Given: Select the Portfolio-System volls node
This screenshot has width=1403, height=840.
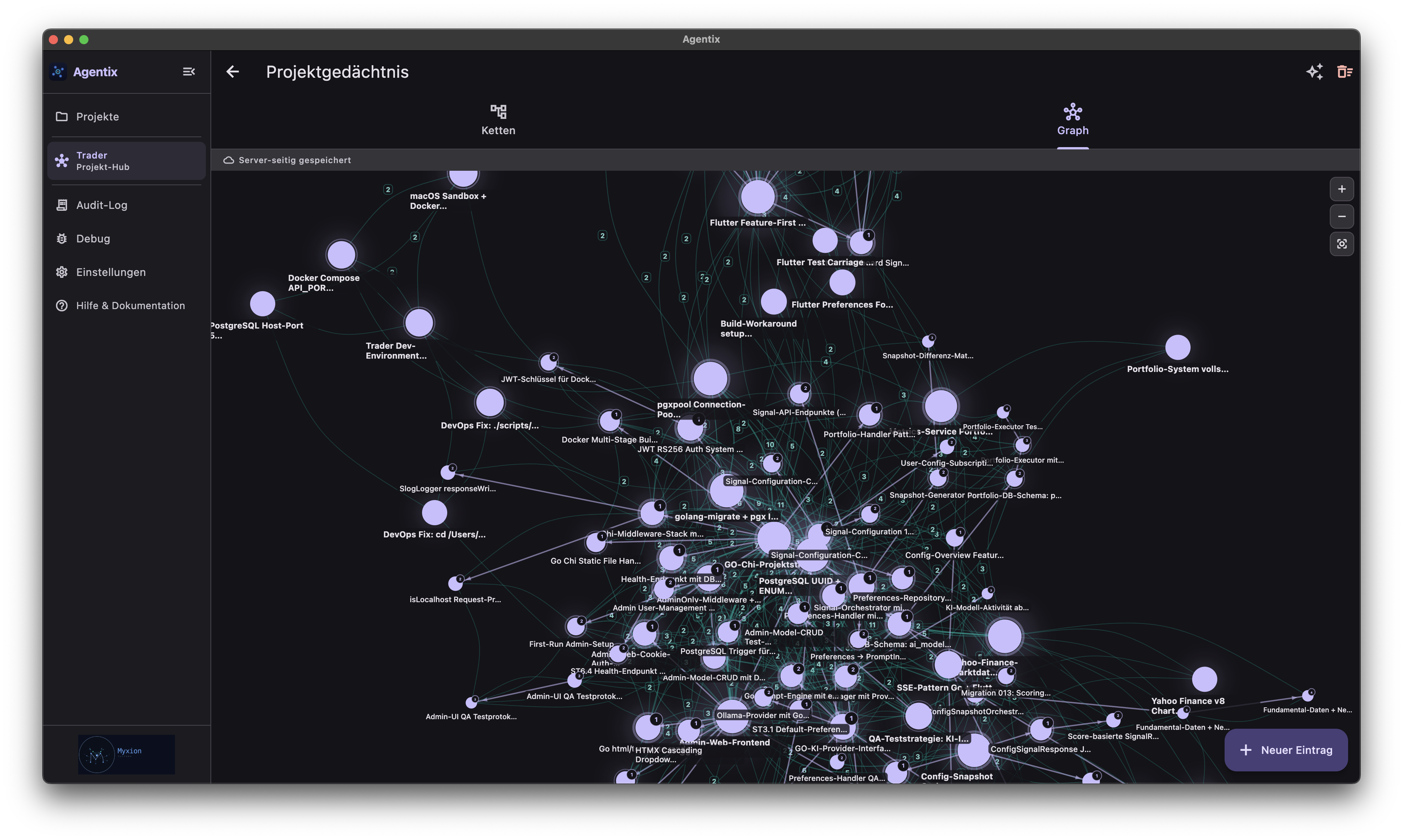Looking at the screenshot, I should coord(1178,347).
